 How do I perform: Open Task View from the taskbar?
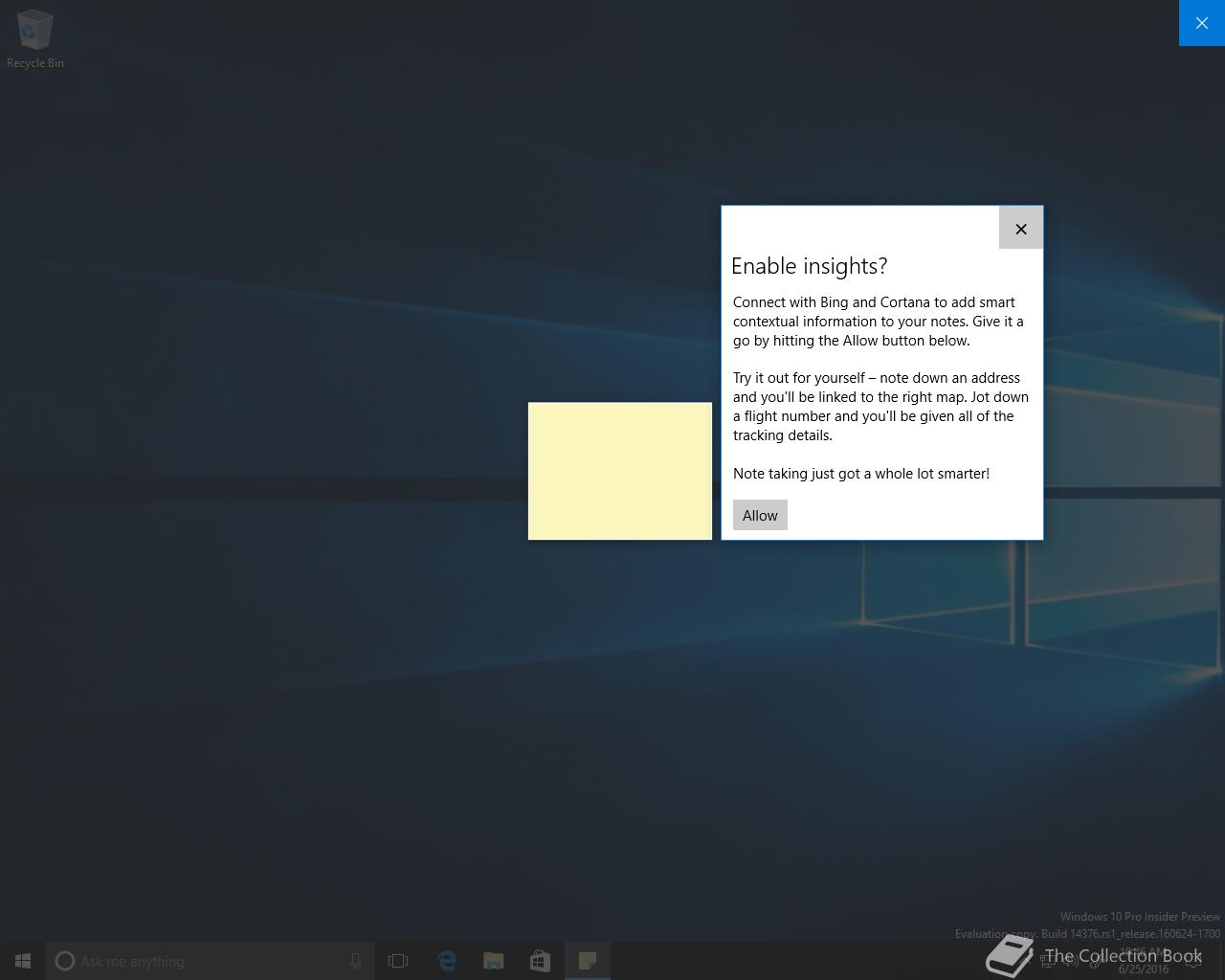(x=398, y=961)
